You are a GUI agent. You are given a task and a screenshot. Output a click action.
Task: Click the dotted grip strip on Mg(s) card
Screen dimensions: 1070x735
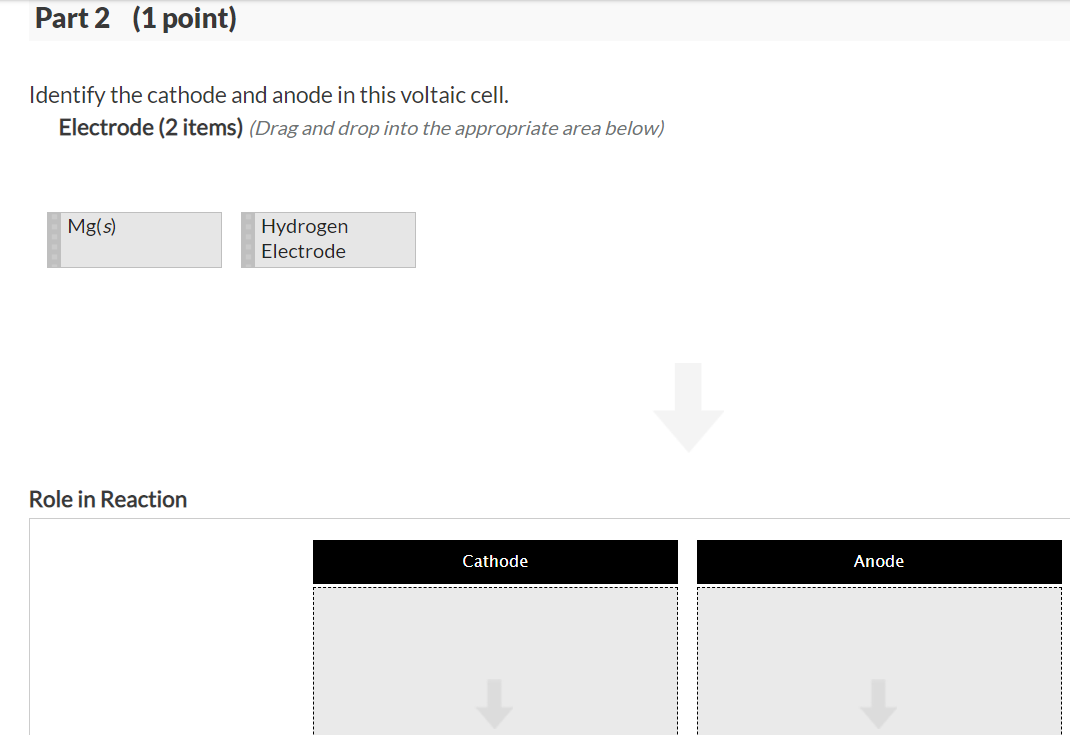[53, 240]
